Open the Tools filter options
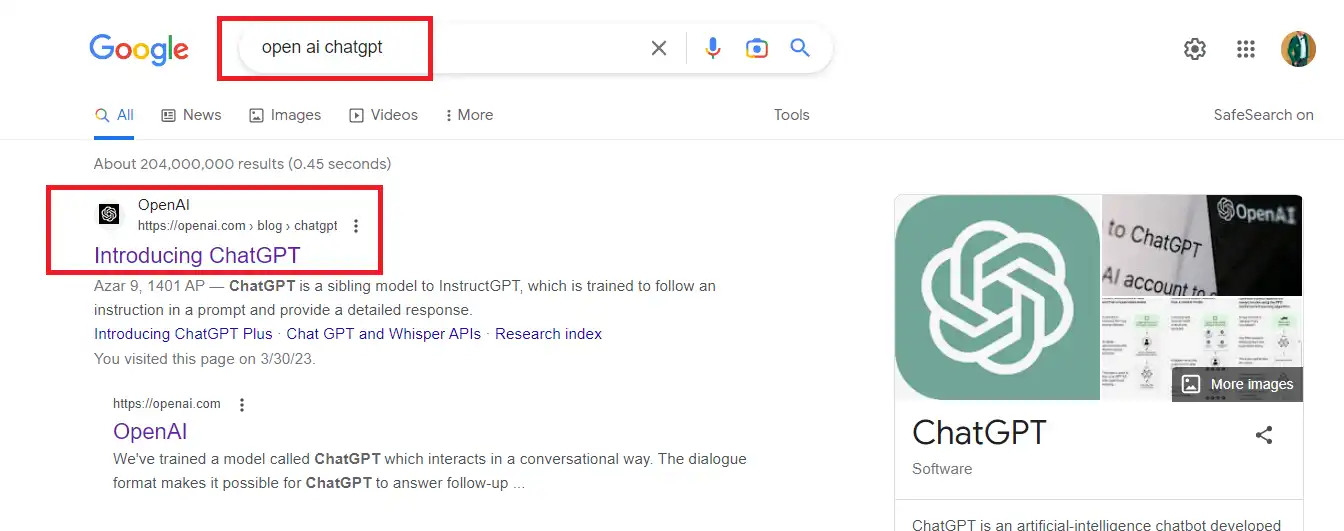This screenshot has width=1344, height=531. point(791,115)
